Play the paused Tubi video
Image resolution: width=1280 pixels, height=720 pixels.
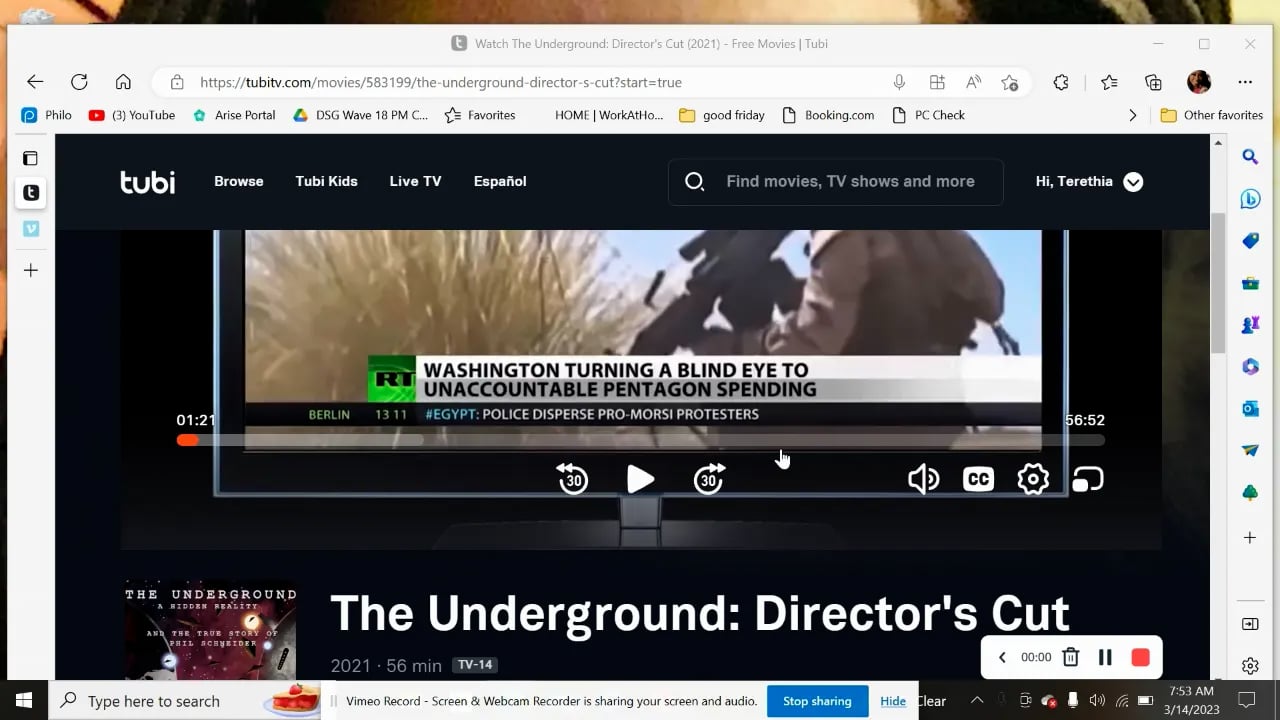pyautogui.click(x=640, y=479)
